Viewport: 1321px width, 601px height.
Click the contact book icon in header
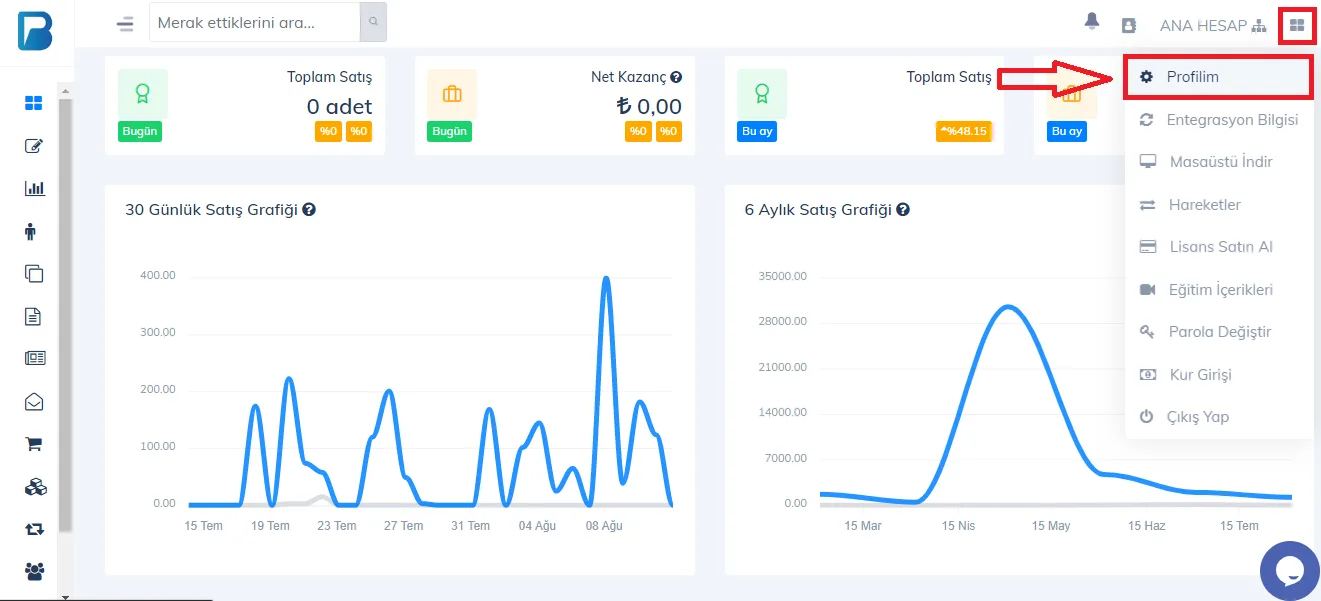point(1129,25)
